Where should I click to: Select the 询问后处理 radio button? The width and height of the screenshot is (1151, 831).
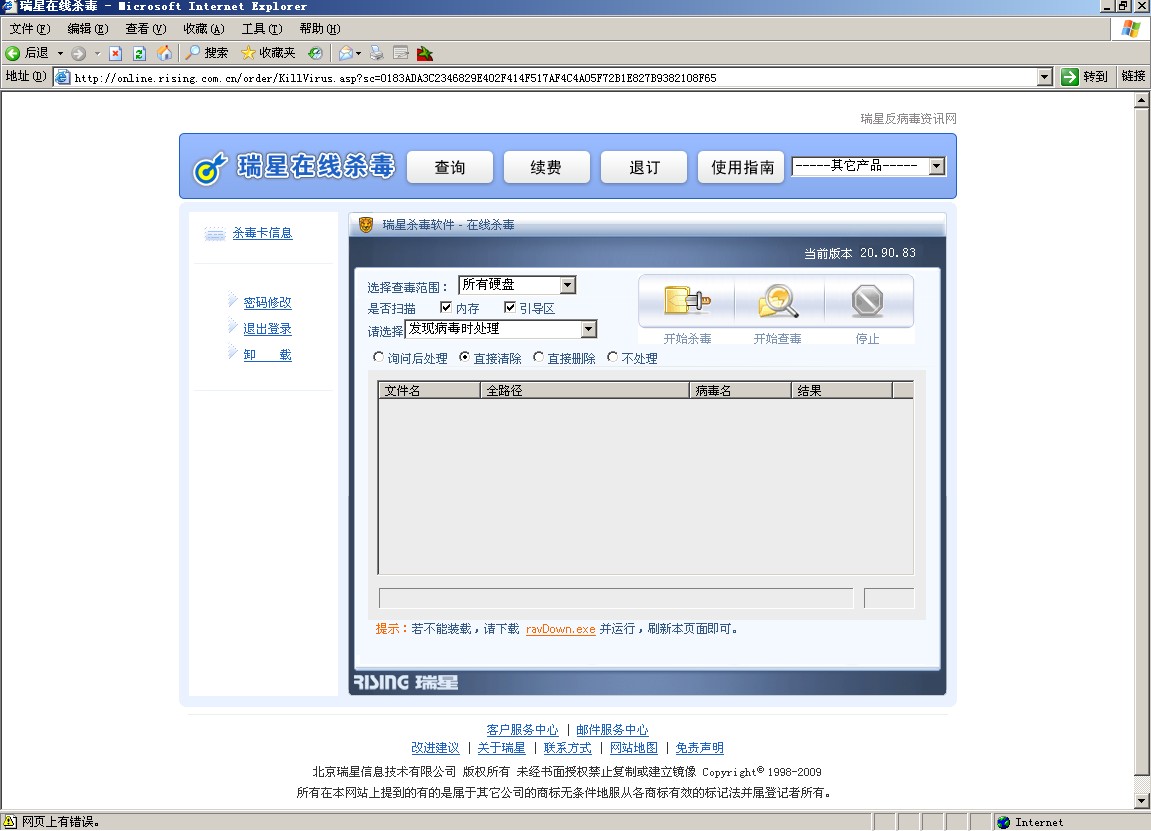378,357
